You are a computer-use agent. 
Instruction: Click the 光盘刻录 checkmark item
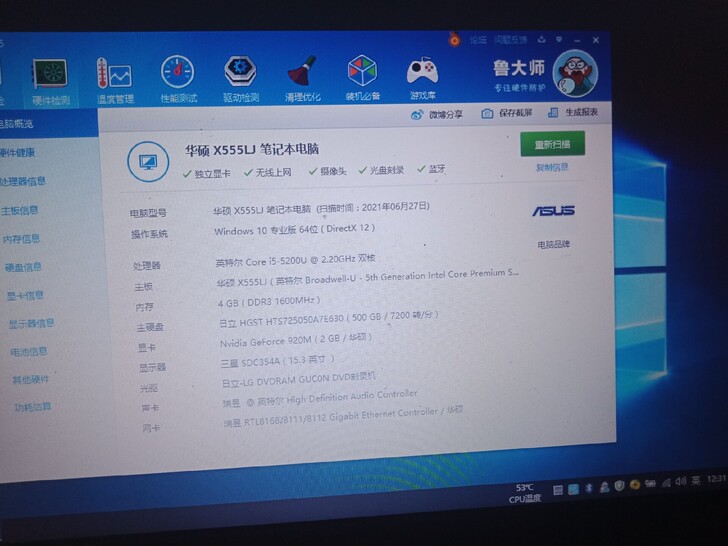coord(381,170)
